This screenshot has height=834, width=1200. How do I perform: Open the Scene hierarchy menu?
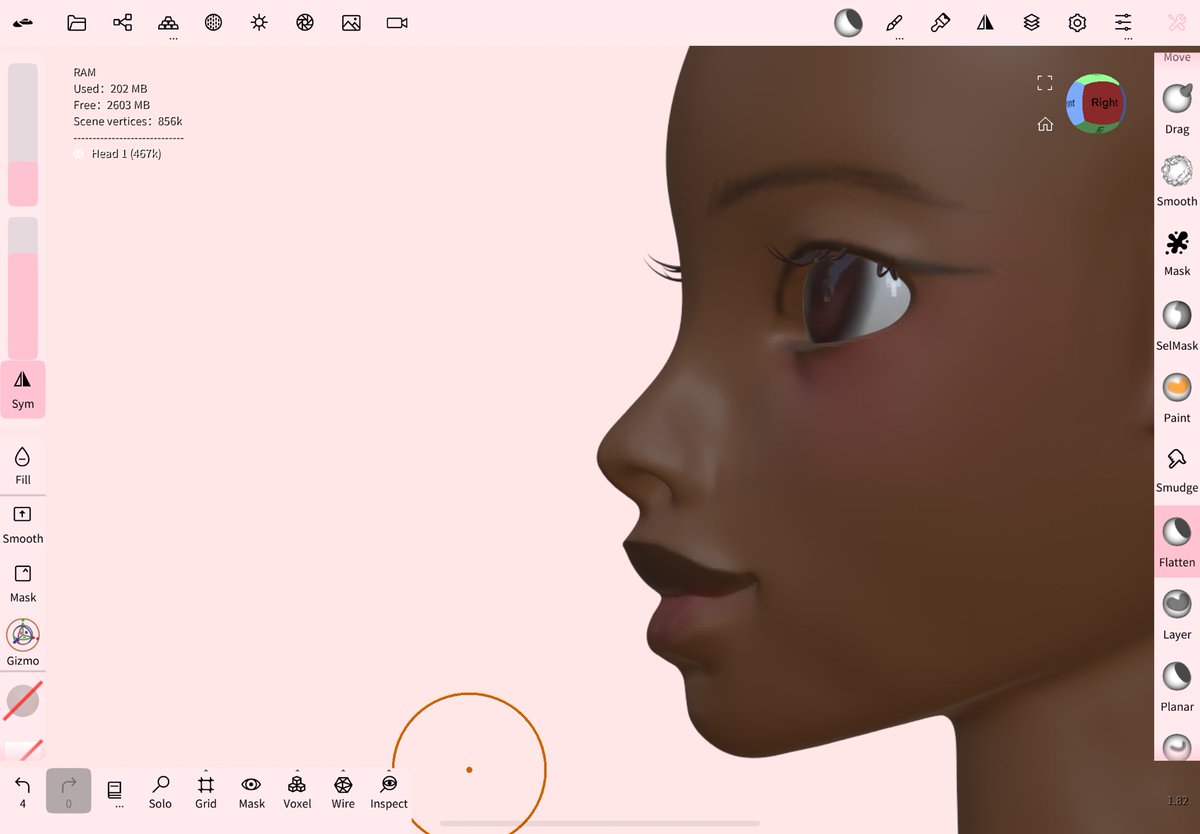pos(123,22)
